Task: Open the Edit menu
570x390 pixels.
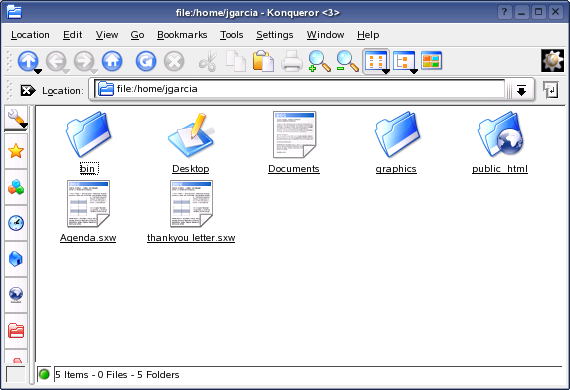Action: tap(72, 35)
